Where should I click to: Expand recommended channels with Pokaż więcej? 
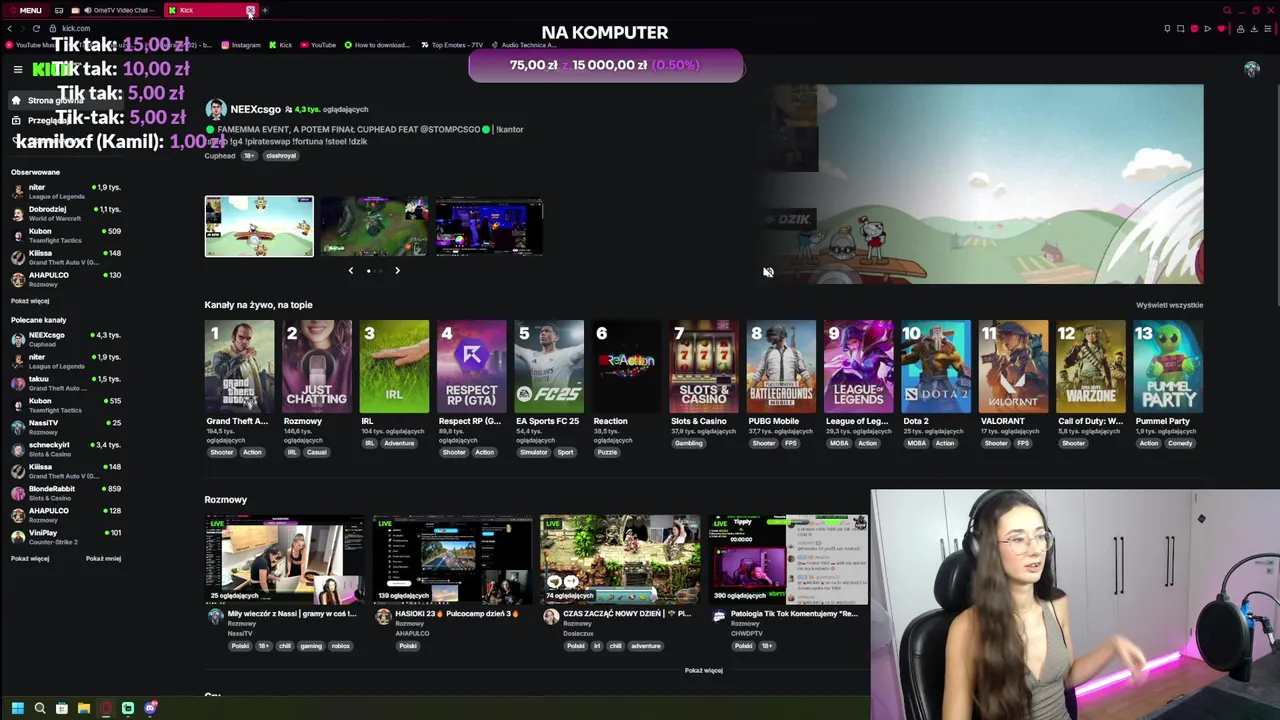pyautogui.click(x=30, y=559)
